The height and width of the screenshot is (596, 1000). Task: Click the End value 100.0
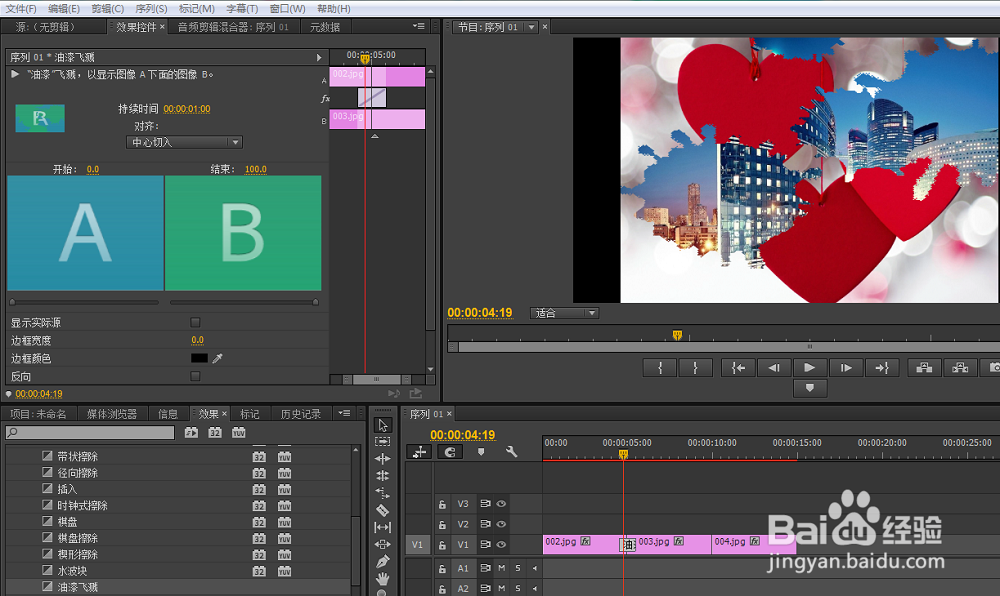(x=256, y=170)
